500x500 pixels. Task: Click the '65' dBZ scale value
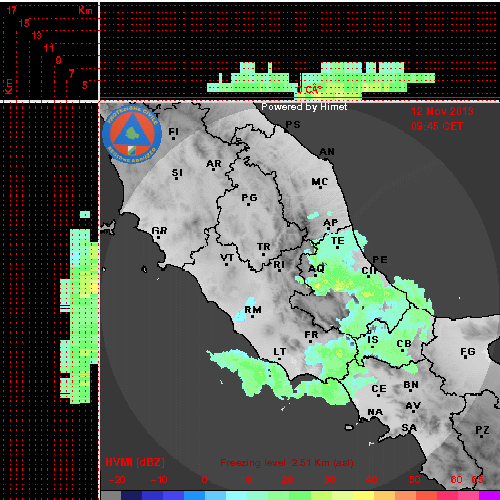click(477, 480)
